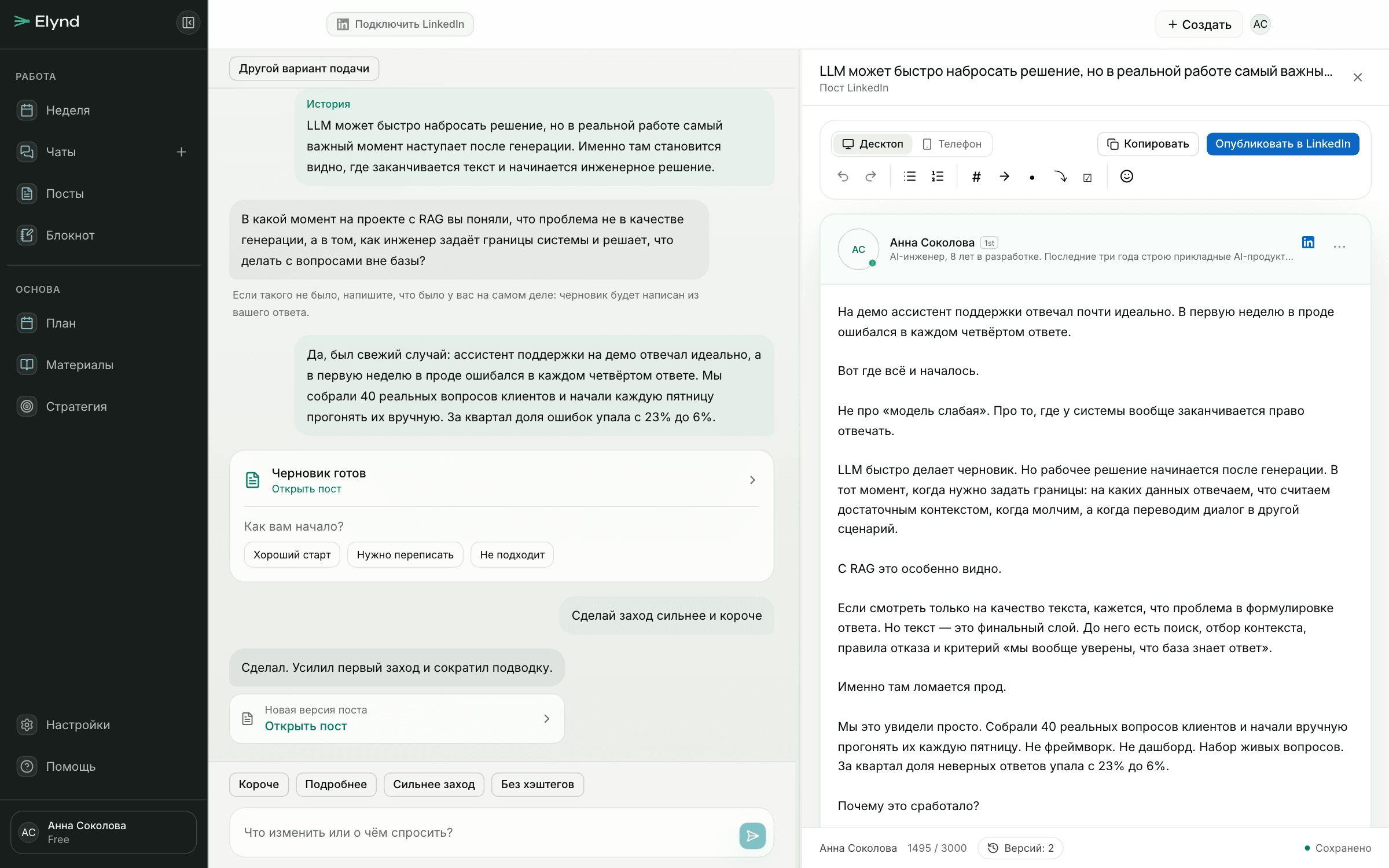Click the LinkedIn logo in post preview
Viewport: 1389px width, 868px height.
(x=1308, y=242)
